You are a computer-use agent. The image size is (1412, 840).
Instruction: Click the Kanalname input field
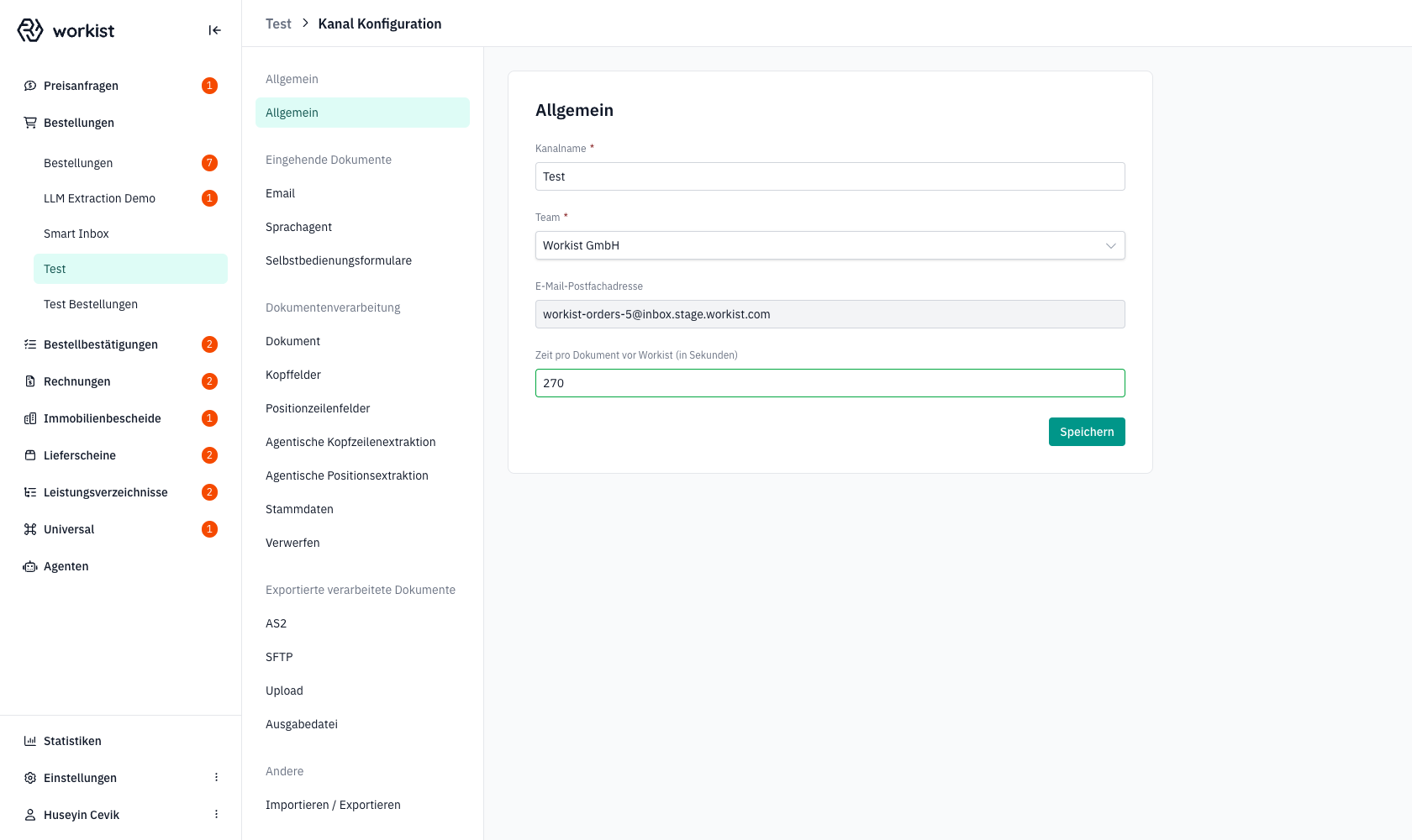pyautogui.click(x=830, y=176)
